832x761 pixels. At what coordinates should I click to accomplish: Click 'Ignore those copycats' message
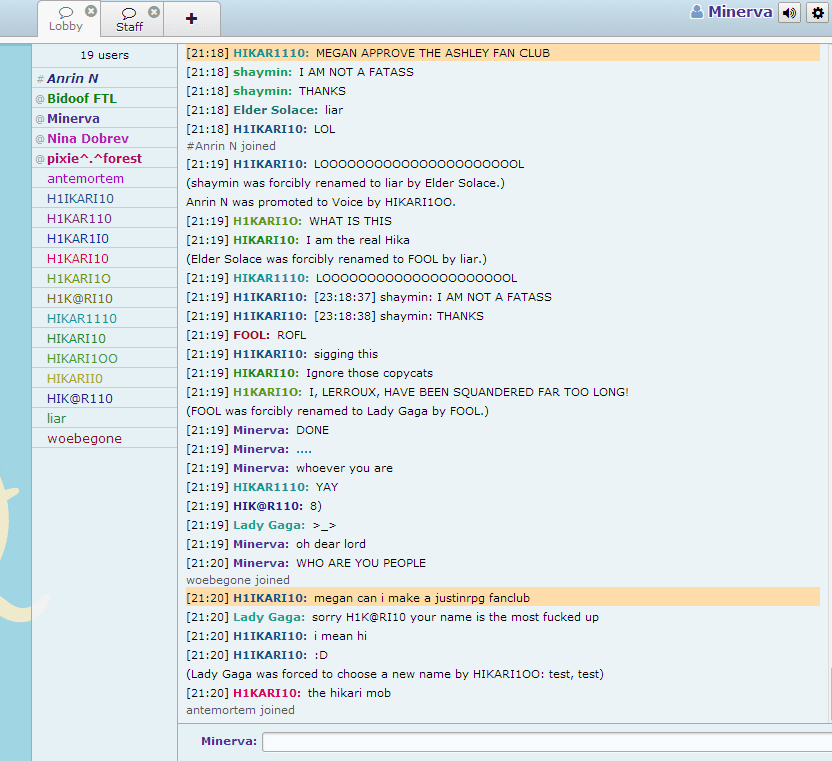(369, 374)
